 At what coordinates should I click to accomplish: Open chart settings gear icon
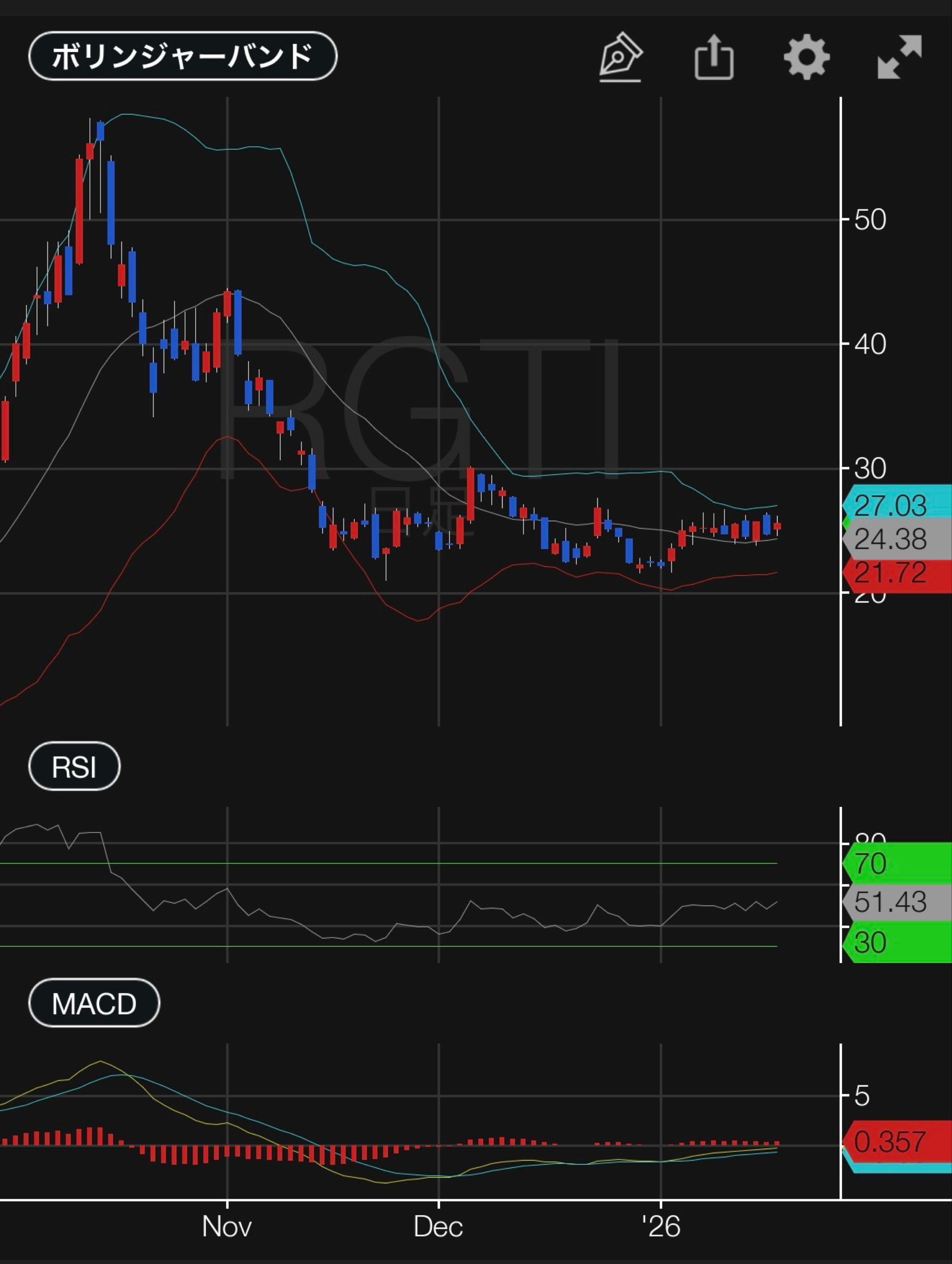806,57
